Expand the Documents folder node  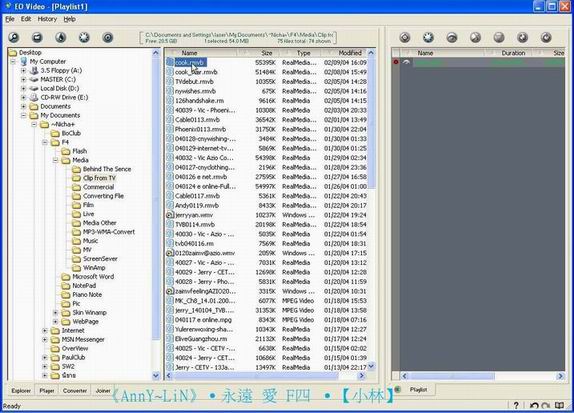(23, 107)
